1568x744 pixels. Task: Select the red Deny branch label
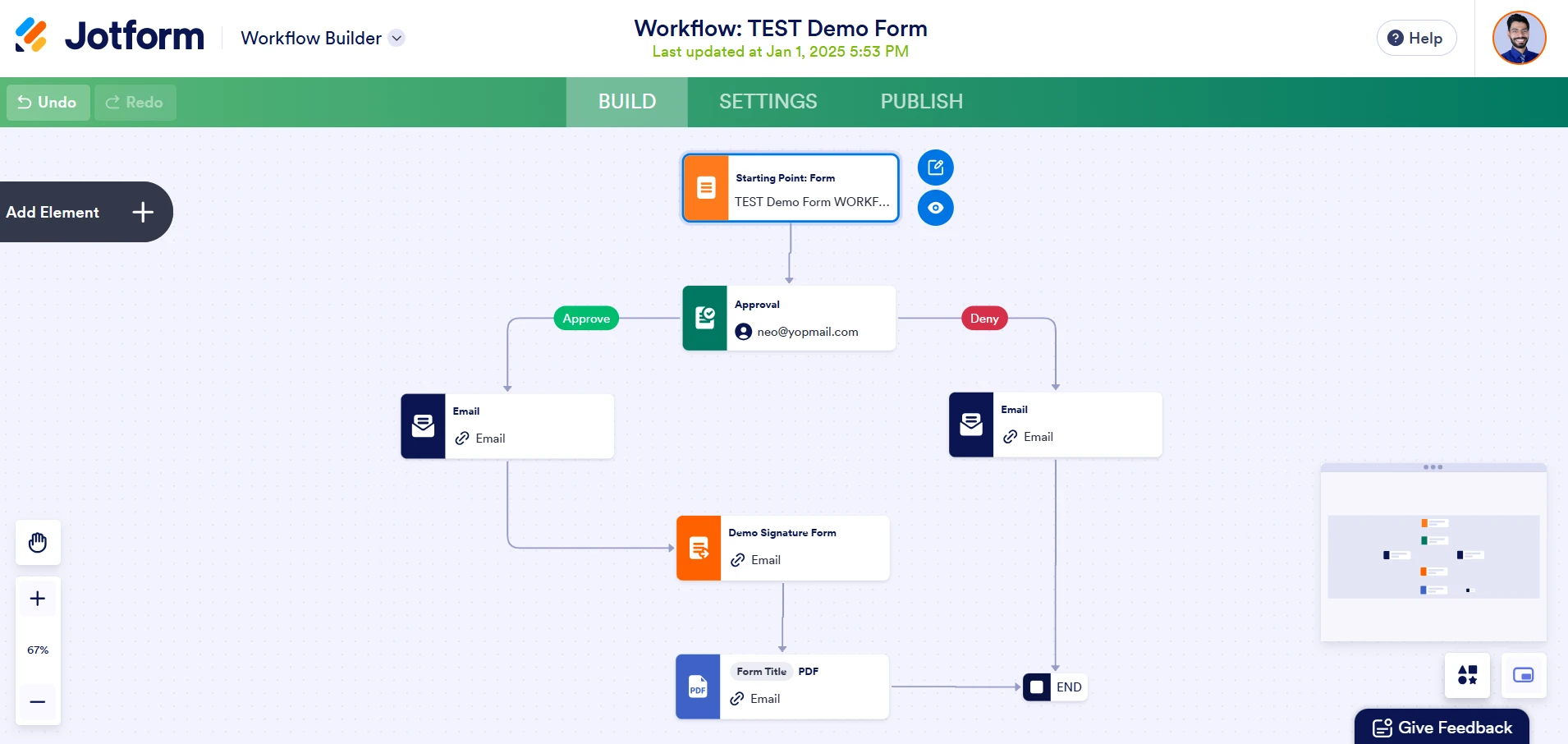pos(984,319)
